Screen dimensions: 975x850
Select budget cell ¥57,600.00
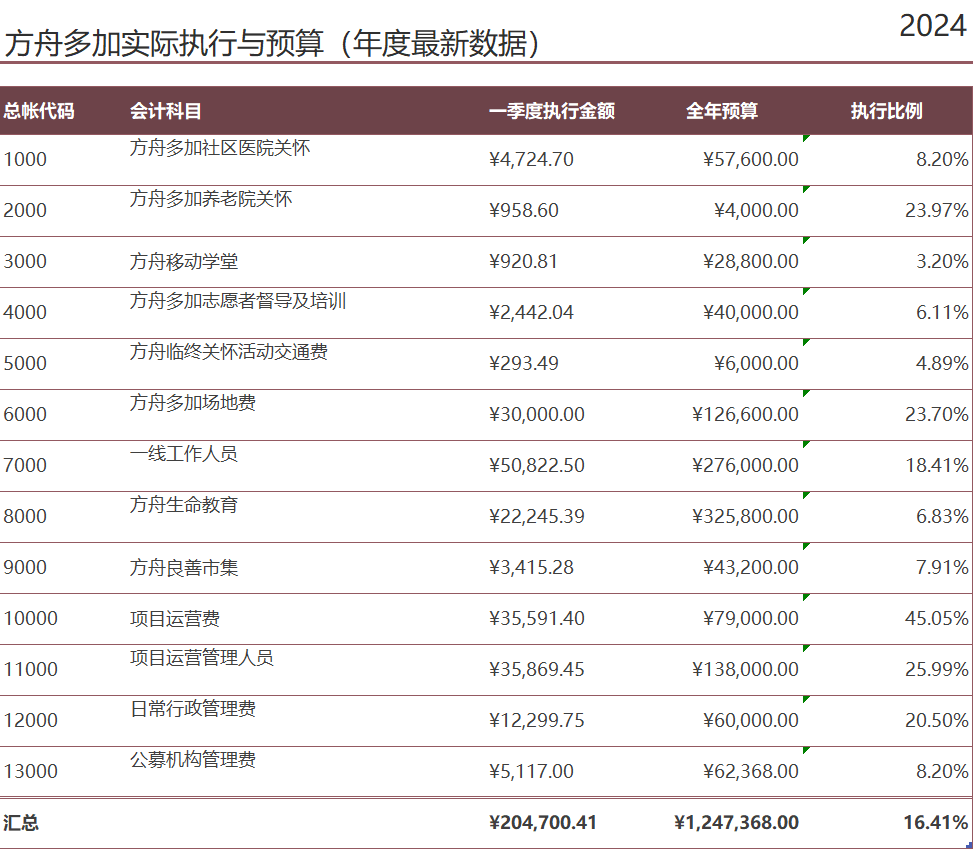click(x=751, y=159)
